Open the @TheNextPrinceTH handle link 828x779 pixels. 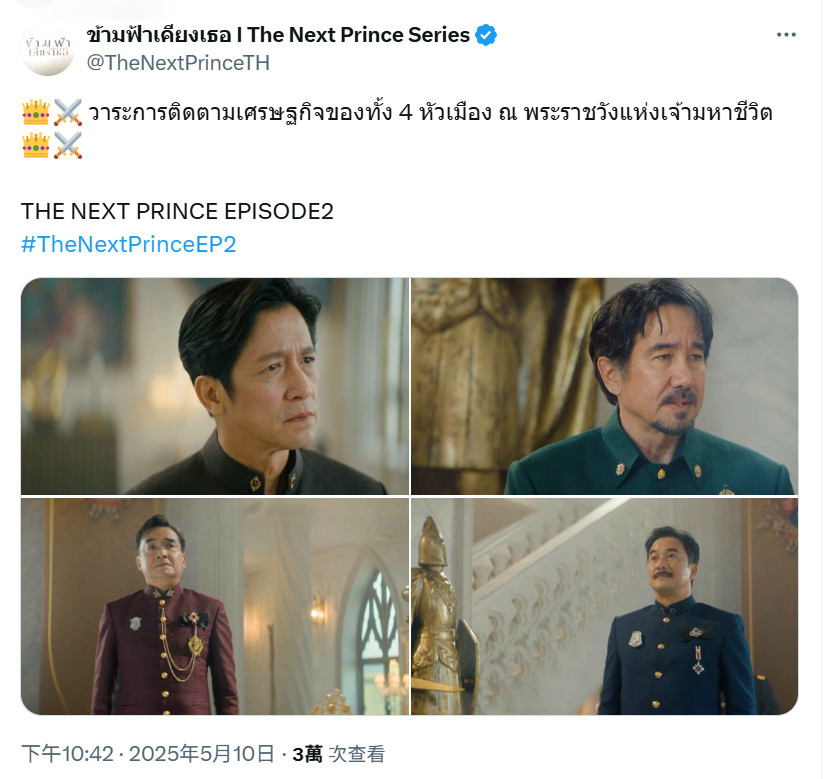(178, 63)
